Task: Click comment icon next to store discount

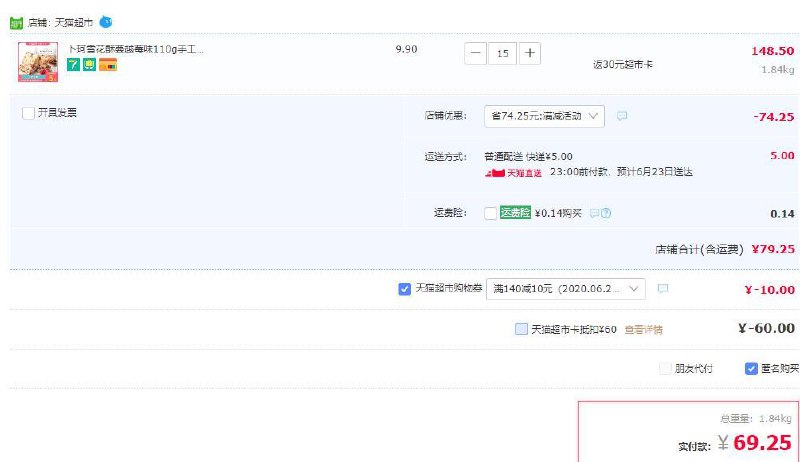Action: click(x=621, y=116)
